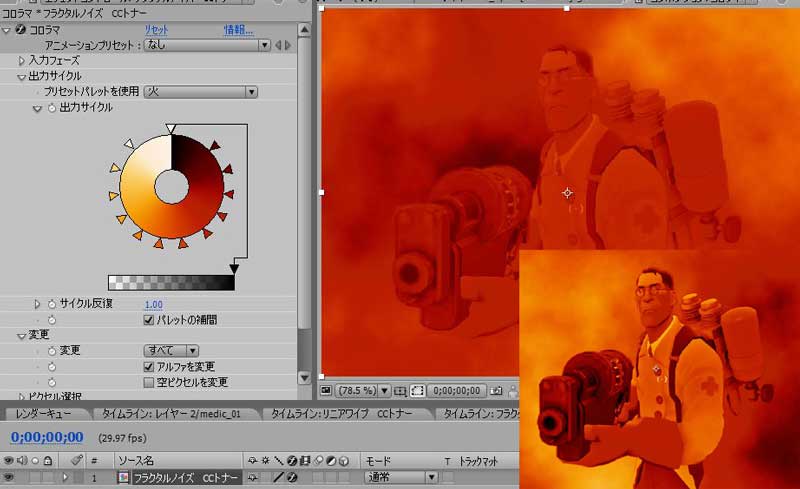Click the adjustment layer column header icon
800x489 pixels.
coord(331,461)
